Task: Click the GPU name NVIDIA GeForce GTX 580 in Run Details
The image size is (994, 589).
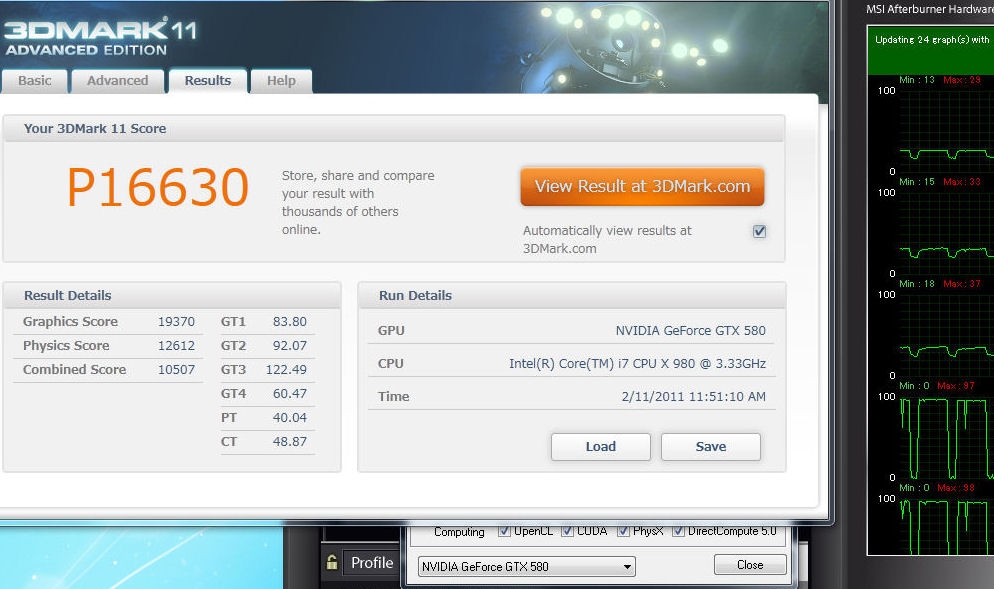Action: pos(690,330)
